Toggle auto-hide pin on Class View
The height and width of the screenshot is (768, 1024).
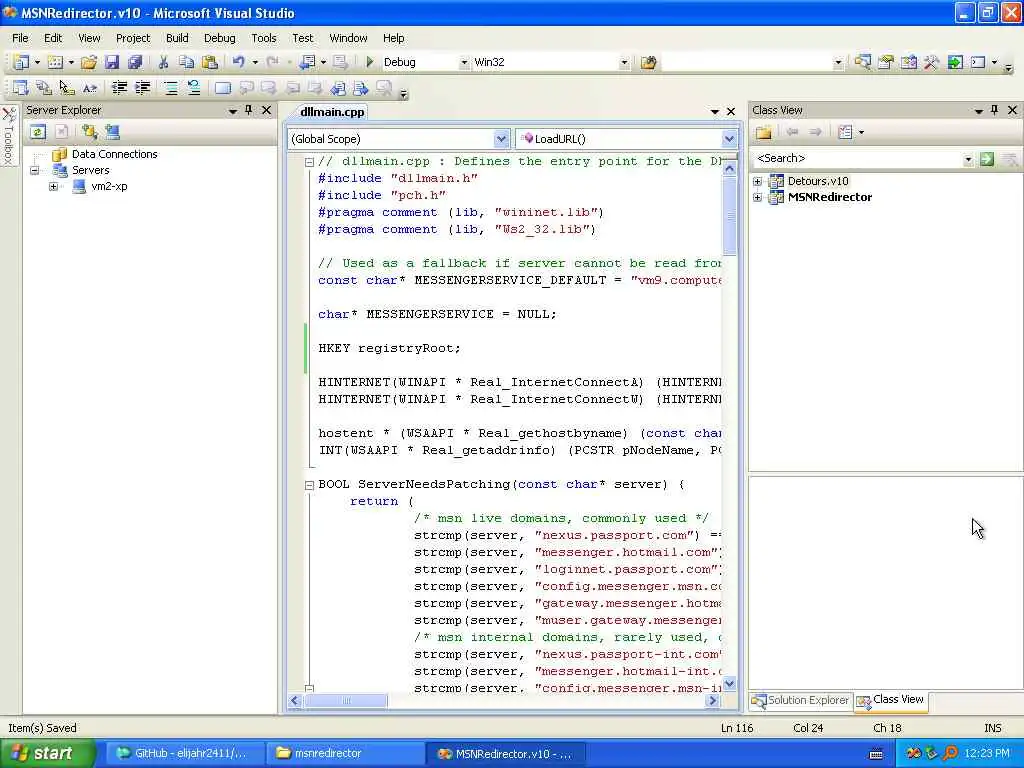tap(995, 110)
